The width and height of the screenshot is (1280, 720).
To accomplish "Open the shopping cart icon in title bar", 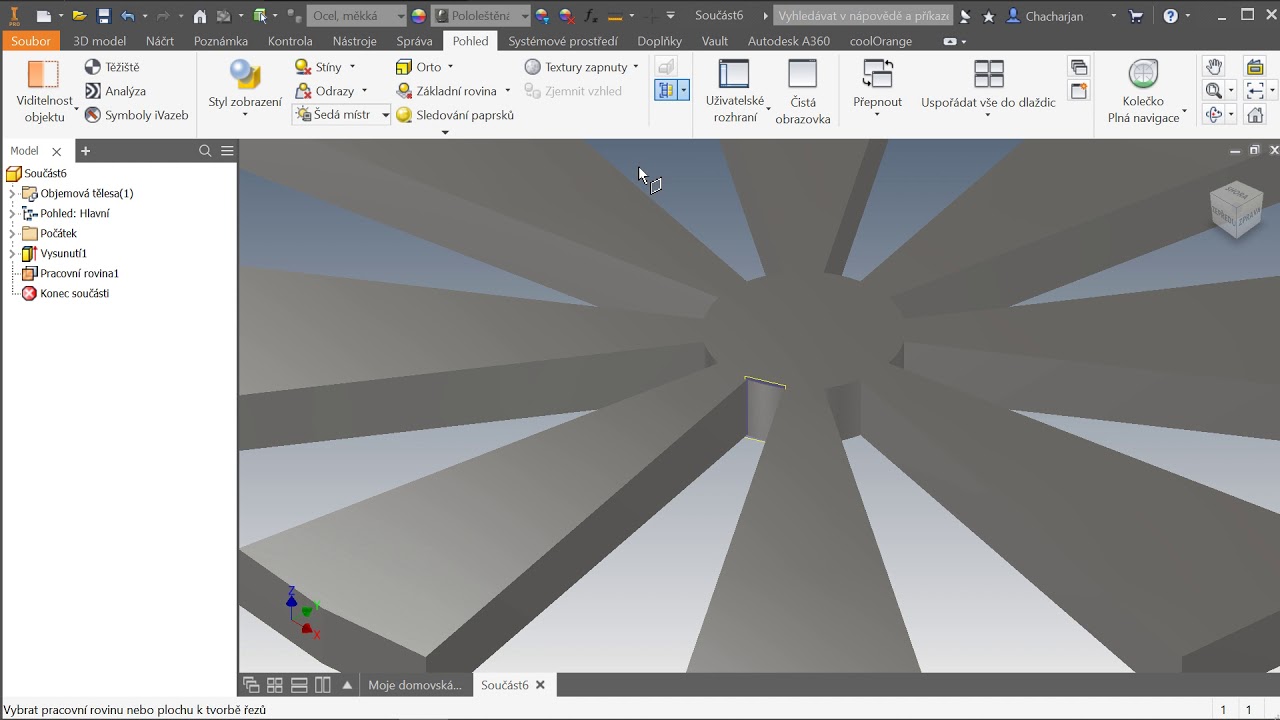I will click(1136, 16).
